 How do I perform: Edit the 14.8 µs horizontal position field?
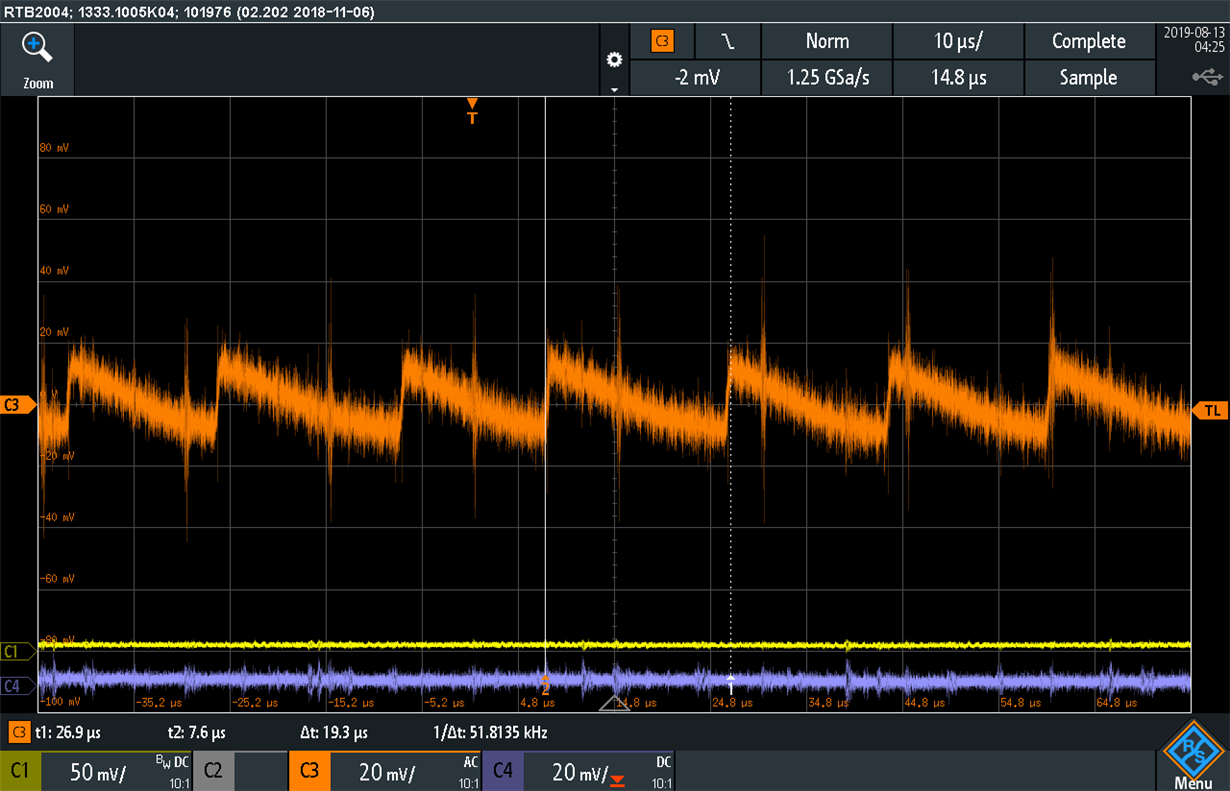click(958, 77)
